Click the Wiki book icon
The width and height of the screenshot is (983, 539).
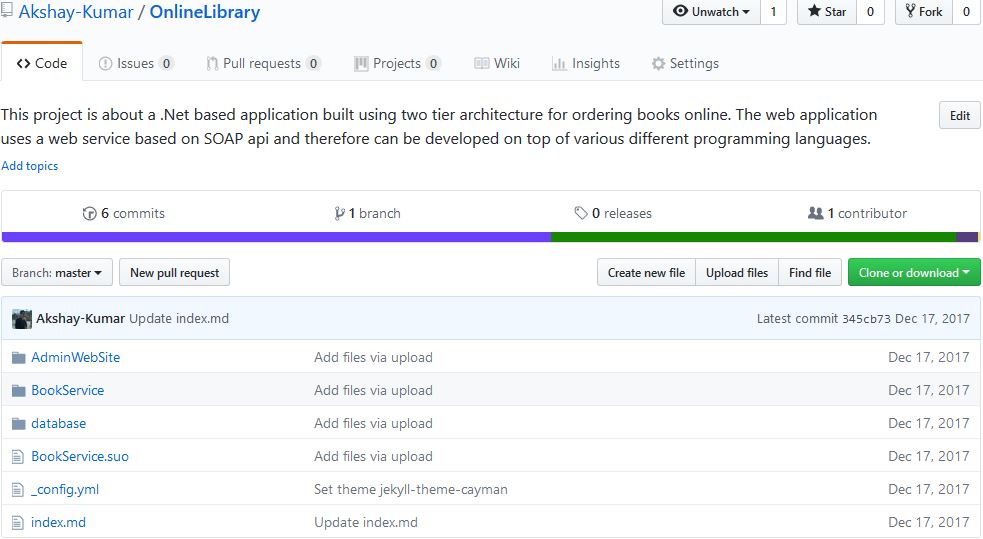tap(481, 63)
